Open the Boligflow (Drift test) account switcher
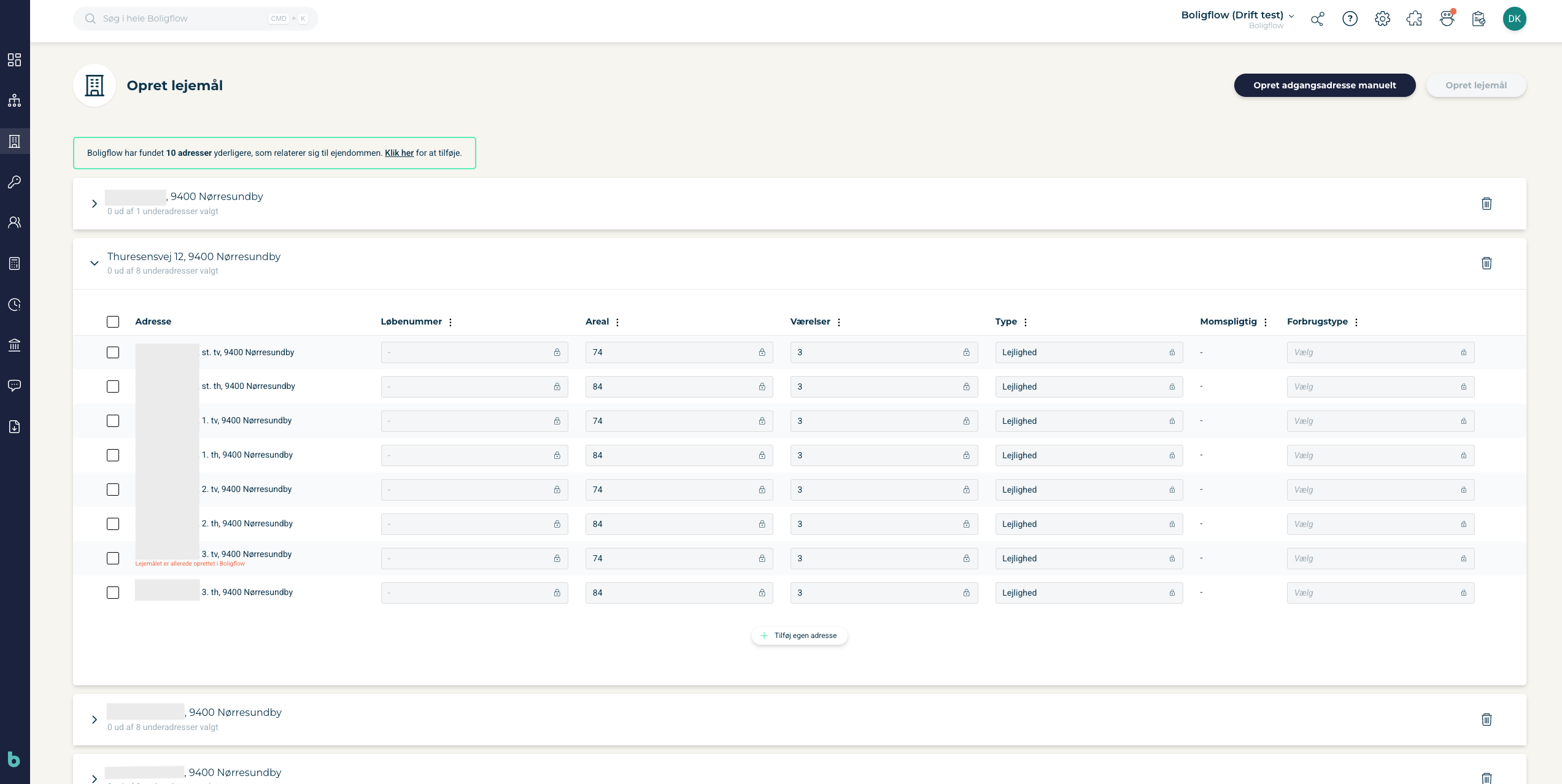Screen dimensions: 1562x784 pos(1237,19)
